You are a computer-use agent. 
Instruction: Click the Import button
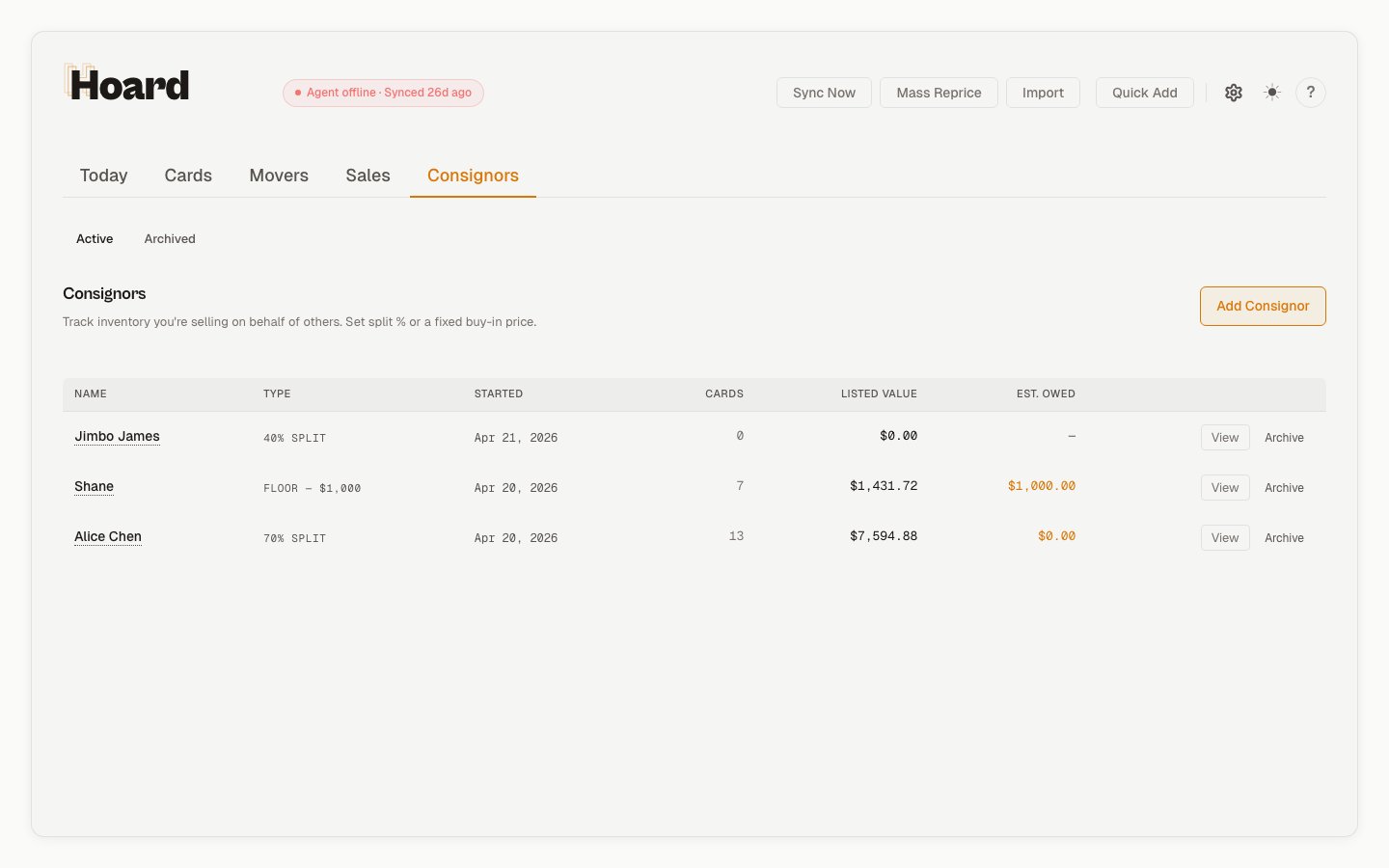pos(1043,93)
